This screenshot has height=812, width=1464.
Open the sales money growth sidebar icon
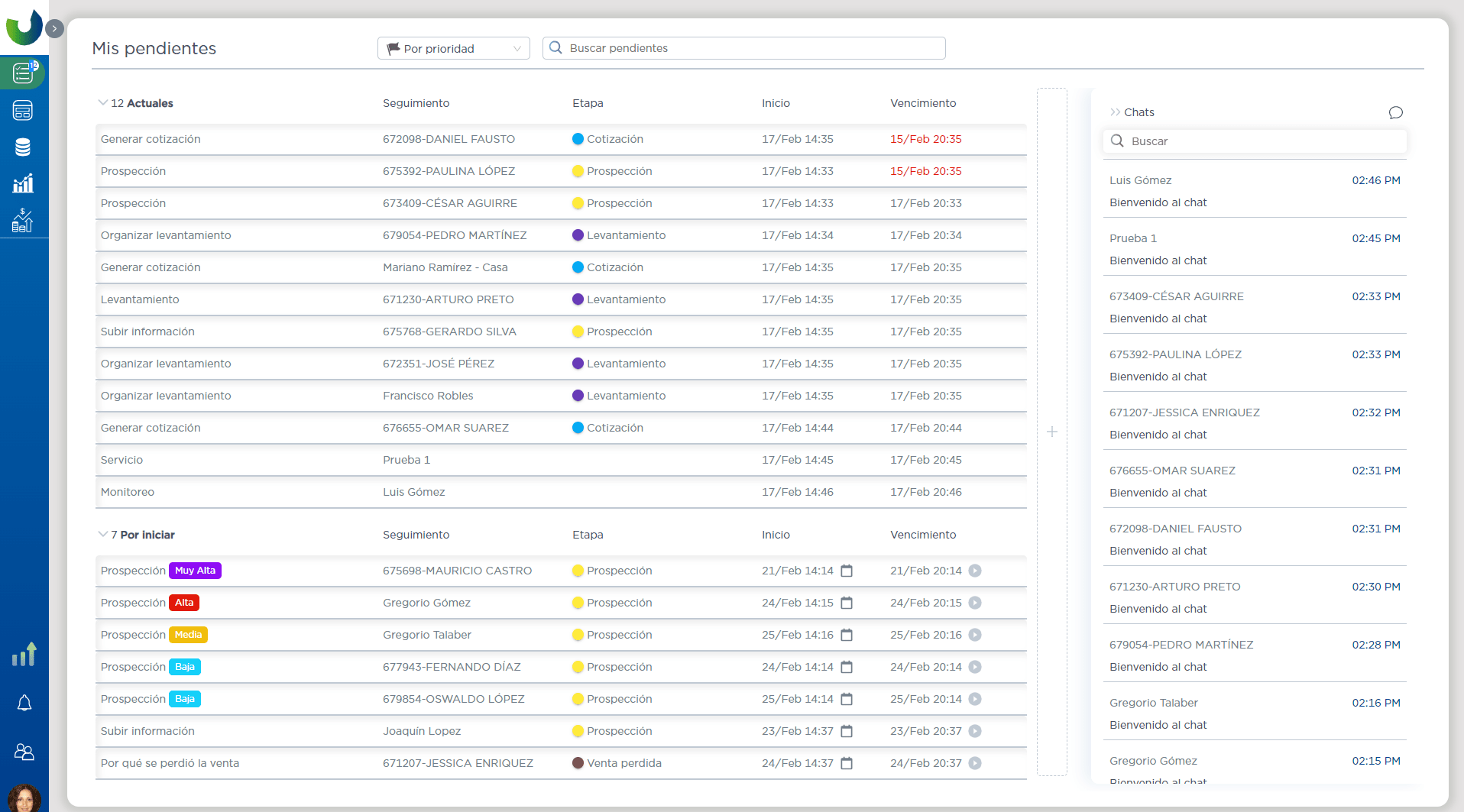(23, 221)
